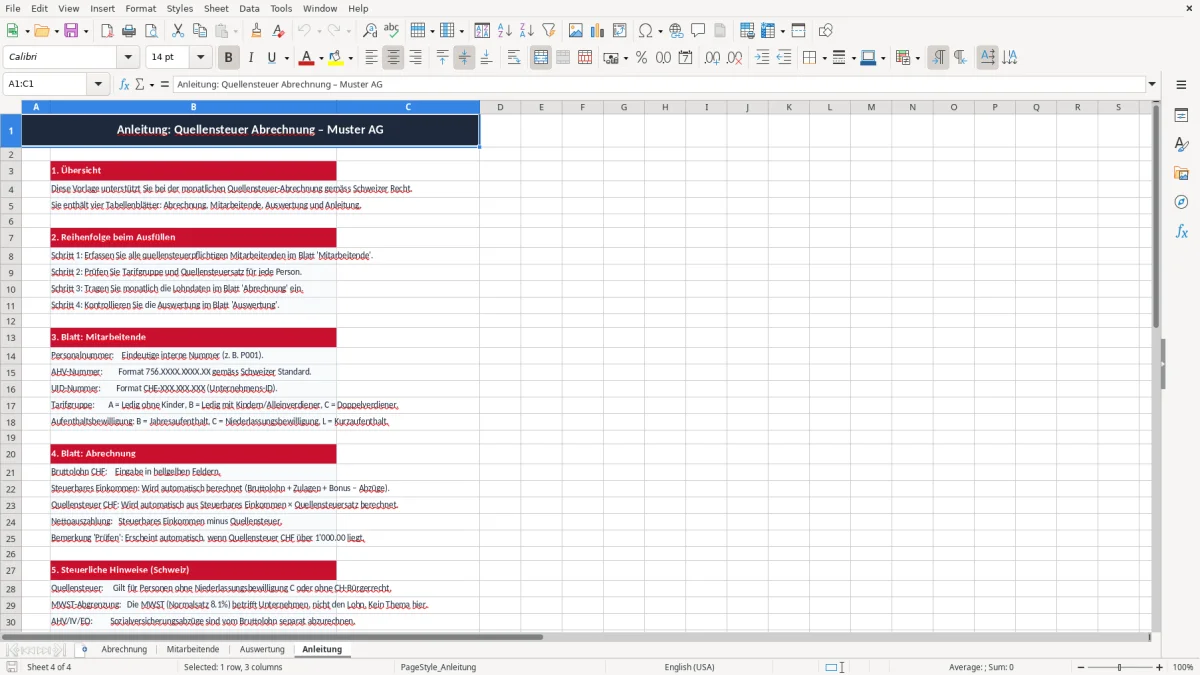Click the zoom in plus button

pyautogui.click(x=1160, y=667)
